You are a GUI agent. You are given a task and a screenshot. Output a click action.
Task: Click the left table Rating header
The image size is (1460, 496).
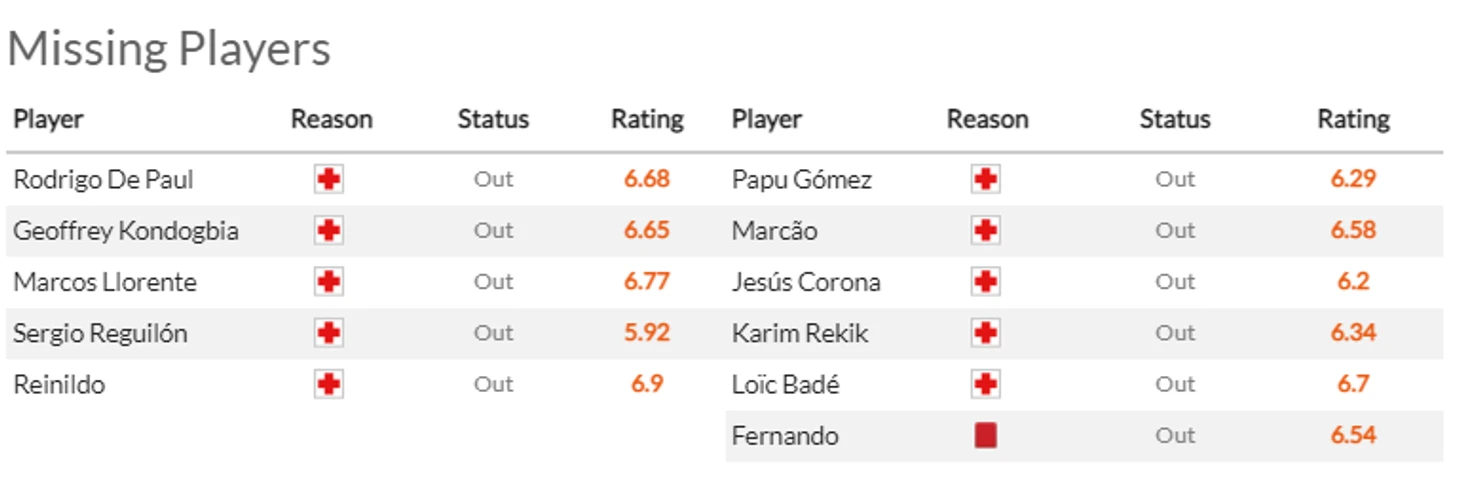click(x=647, y=119)
